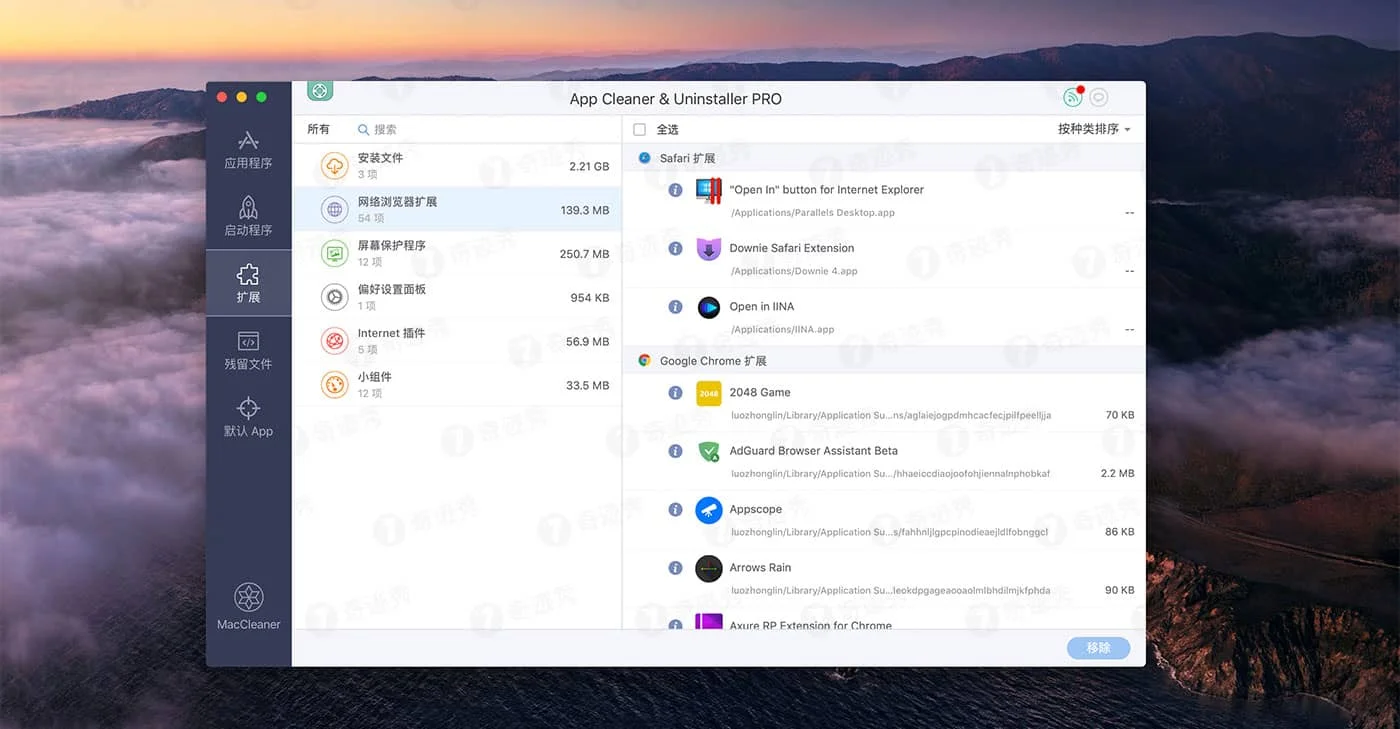View info for AdGuard Browser Assistant Beta
The width and height of the screenshot is (1400, 729).
coord(675,450)
